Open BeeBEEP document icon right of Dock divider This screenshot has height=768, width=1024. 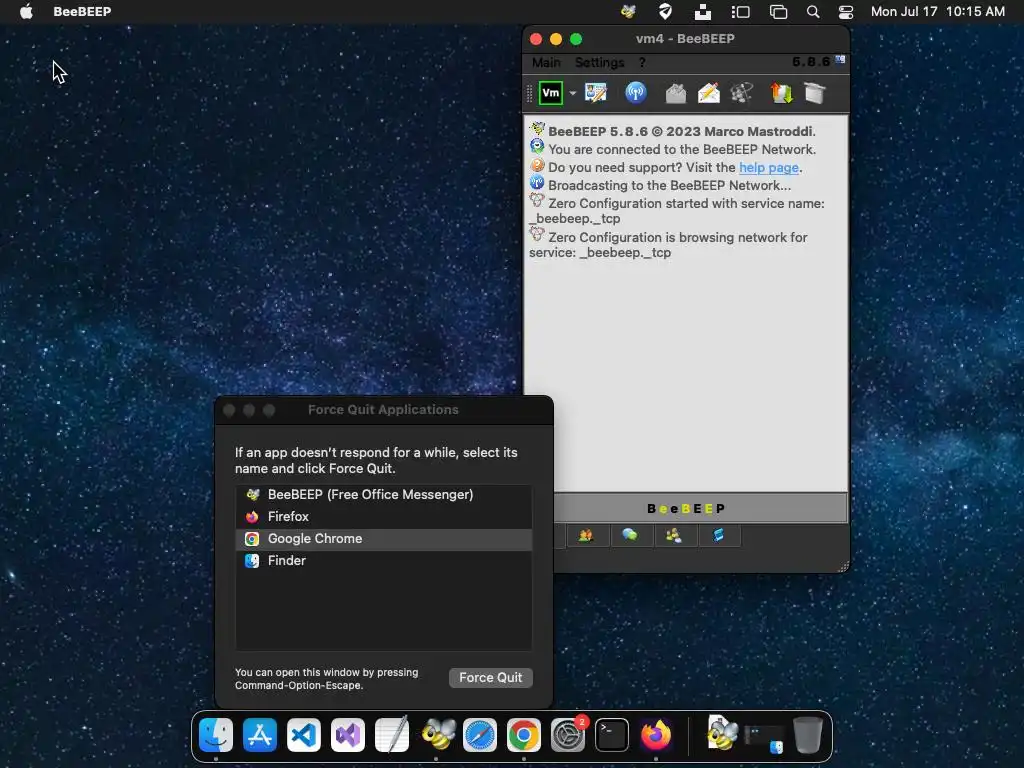click(720, 733)
